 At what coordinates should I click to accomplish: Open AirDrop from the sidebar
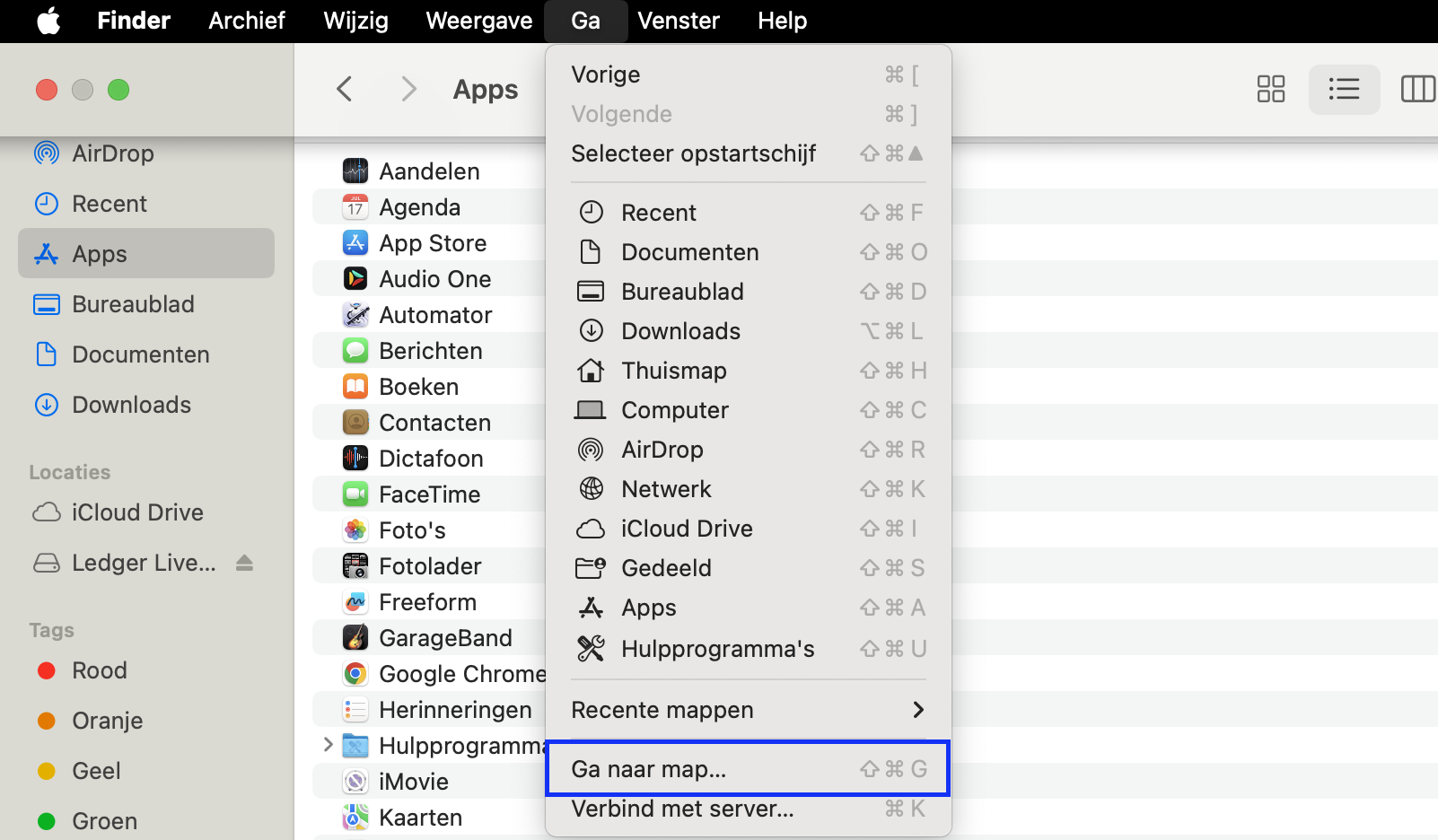pyautogui.click(x=114, y=153)
